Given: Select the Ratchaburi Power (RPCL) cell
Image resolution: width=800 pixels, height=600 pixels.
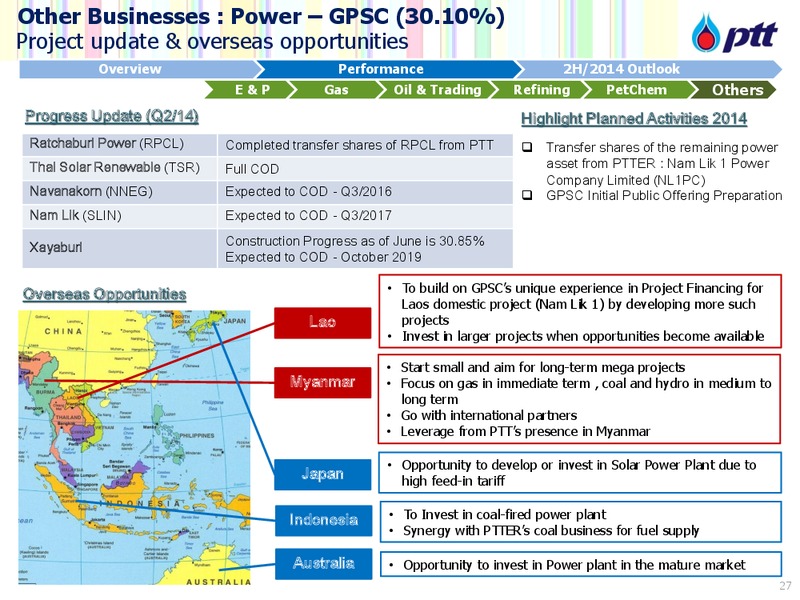Looking at the screenshot, I should (120, 144).
